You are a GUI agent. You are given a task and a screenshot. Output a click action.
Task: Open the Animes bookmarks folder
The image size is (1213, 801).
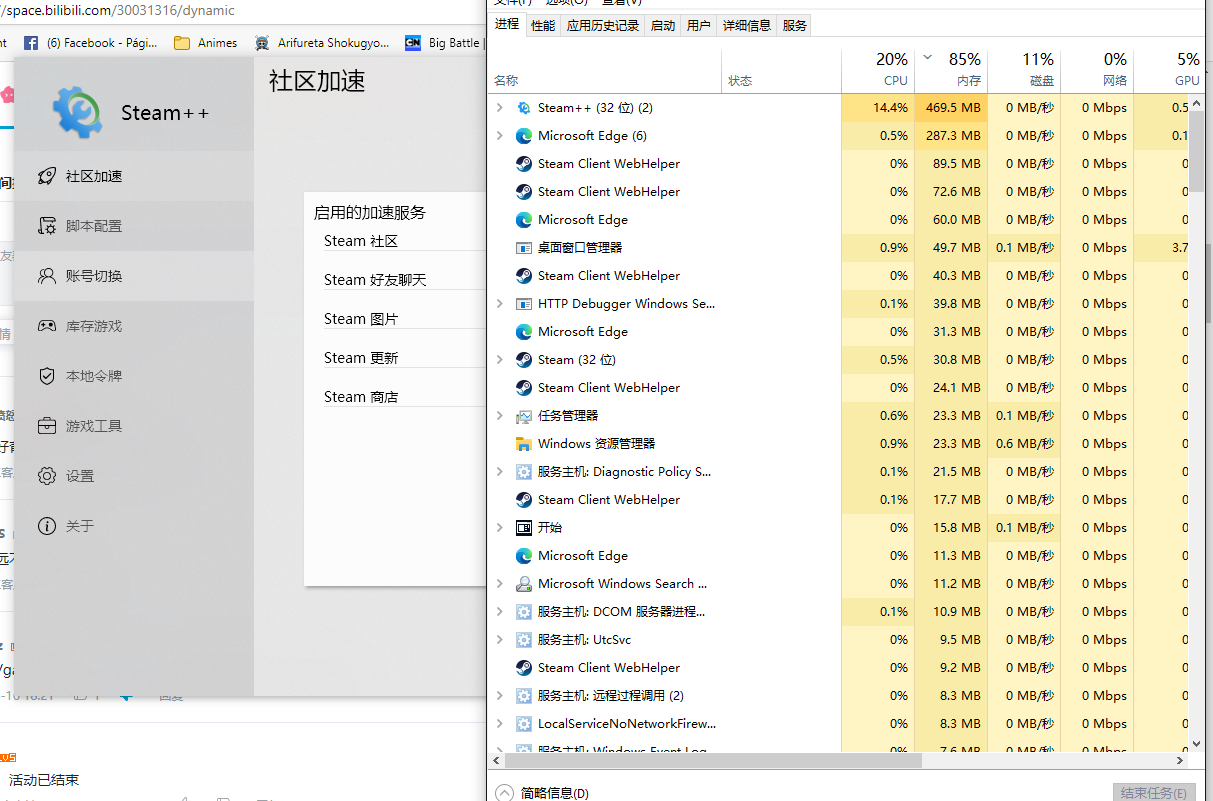coord(205,42)
